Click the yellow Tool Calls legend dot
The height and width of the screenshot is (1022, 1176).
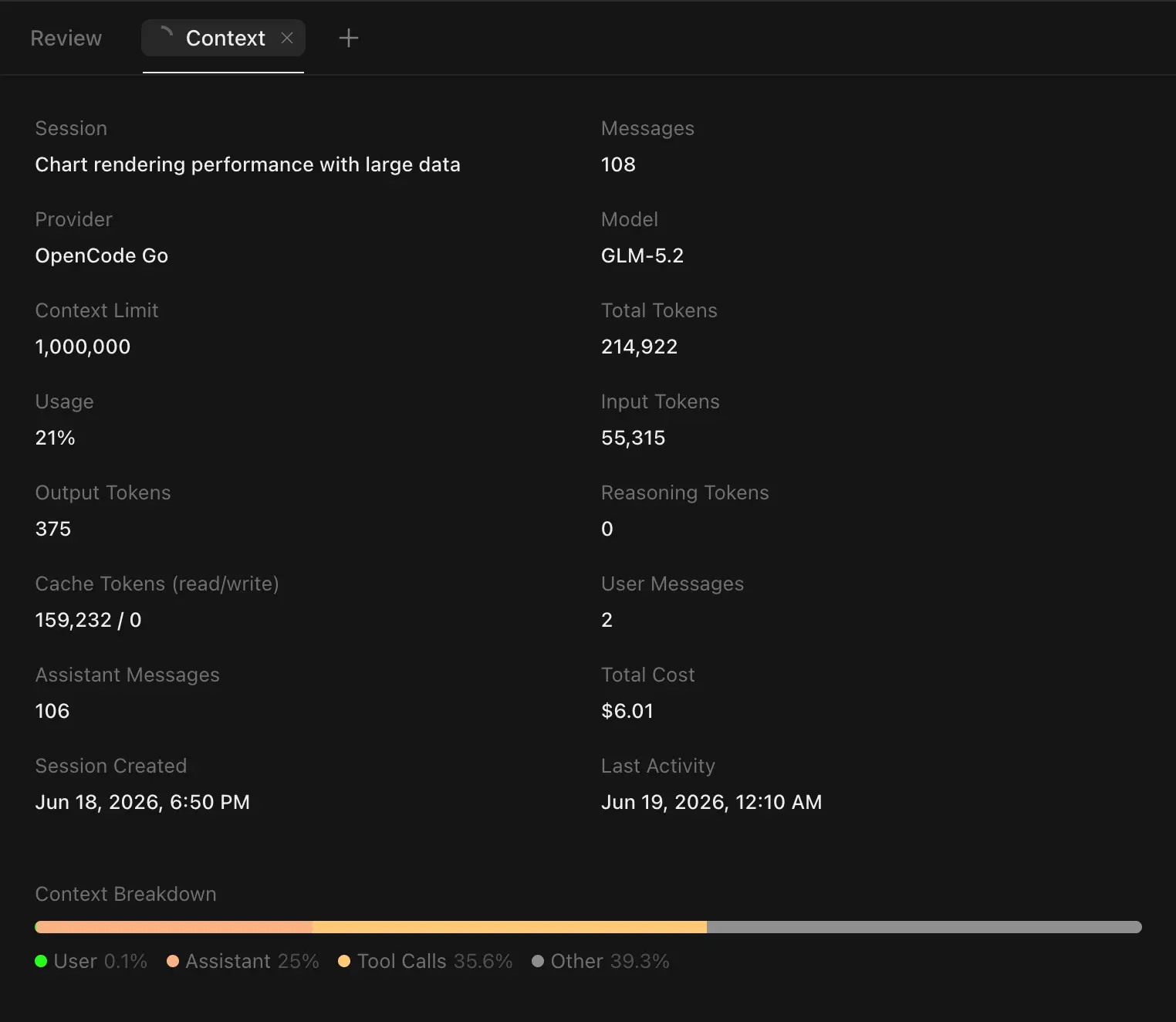(344, 961)
